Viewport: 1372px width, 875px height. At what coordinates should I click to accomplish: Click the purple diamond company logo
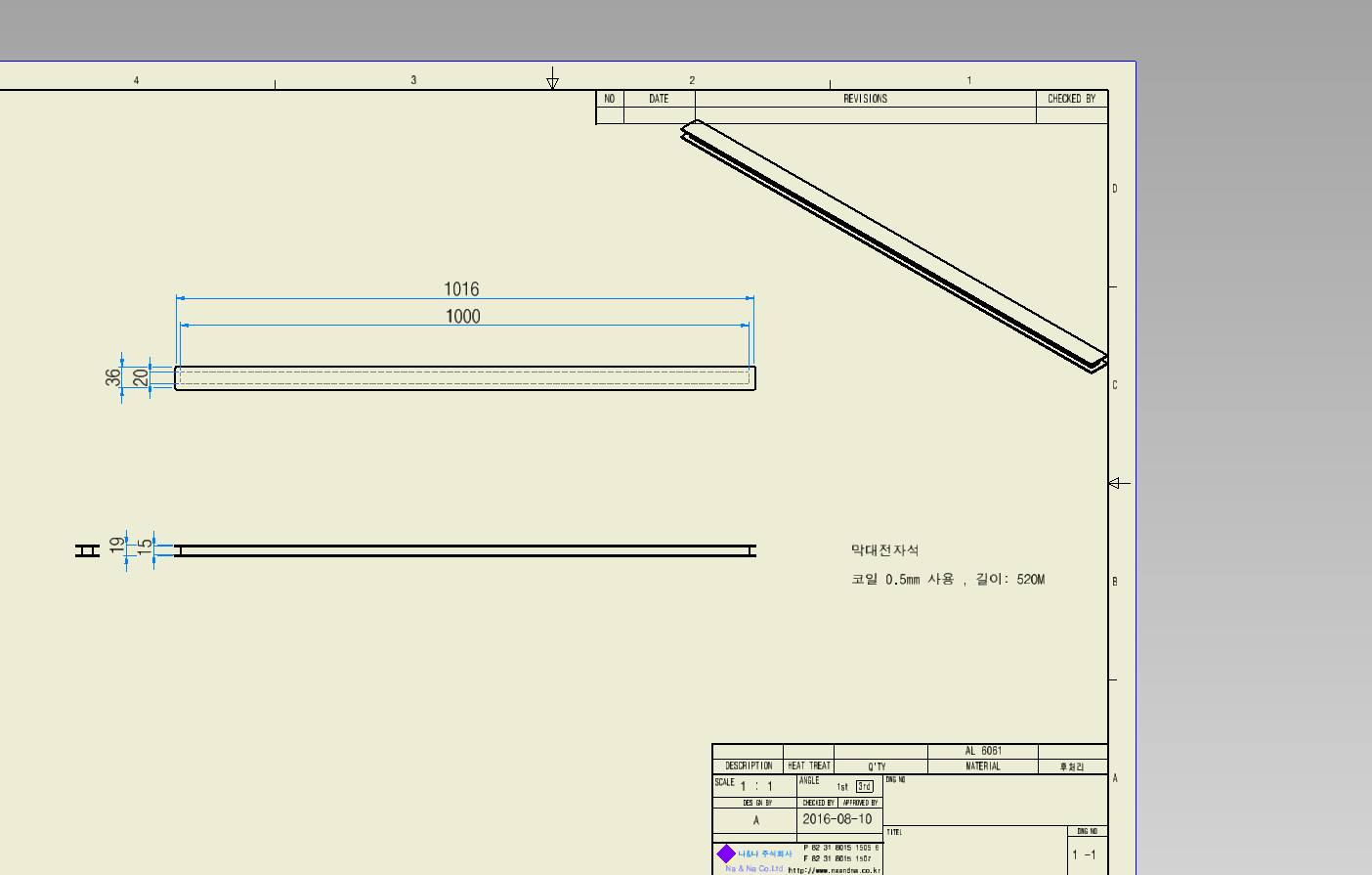tap(726, 853)
